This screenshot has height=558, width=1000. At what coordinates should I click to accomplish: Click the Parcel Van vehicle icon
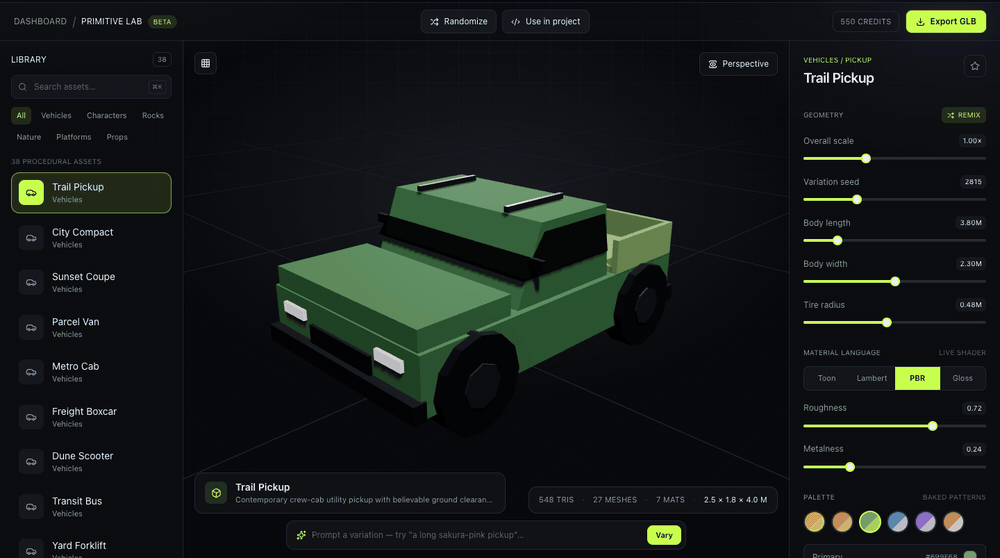coord(31,328)
